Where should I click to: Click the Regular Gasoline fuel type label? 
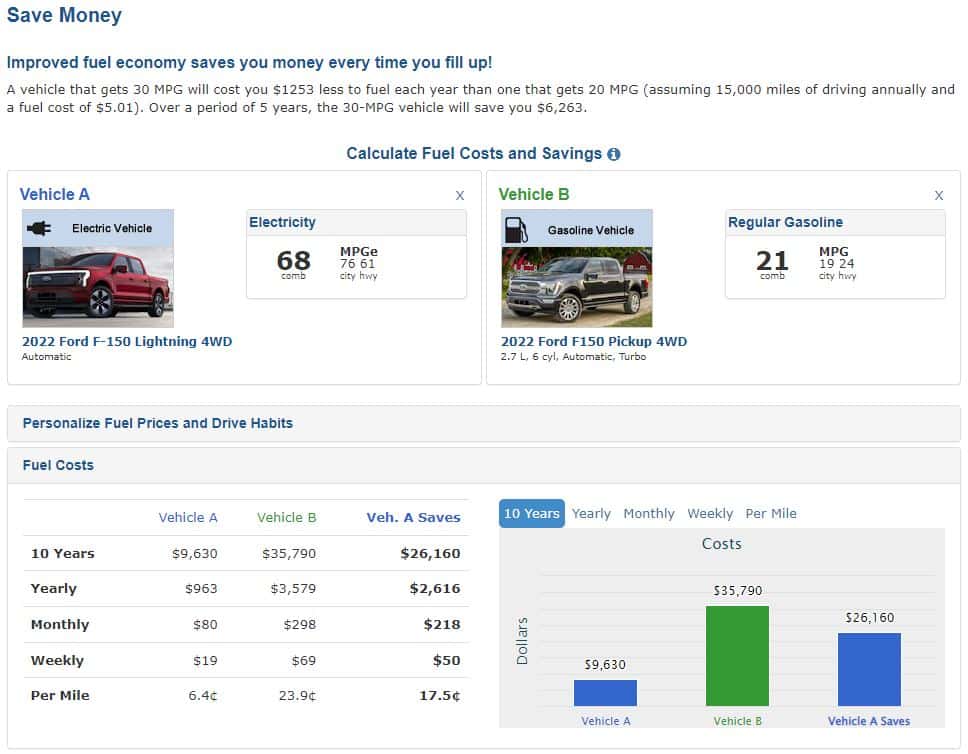[x=785, y=222]
